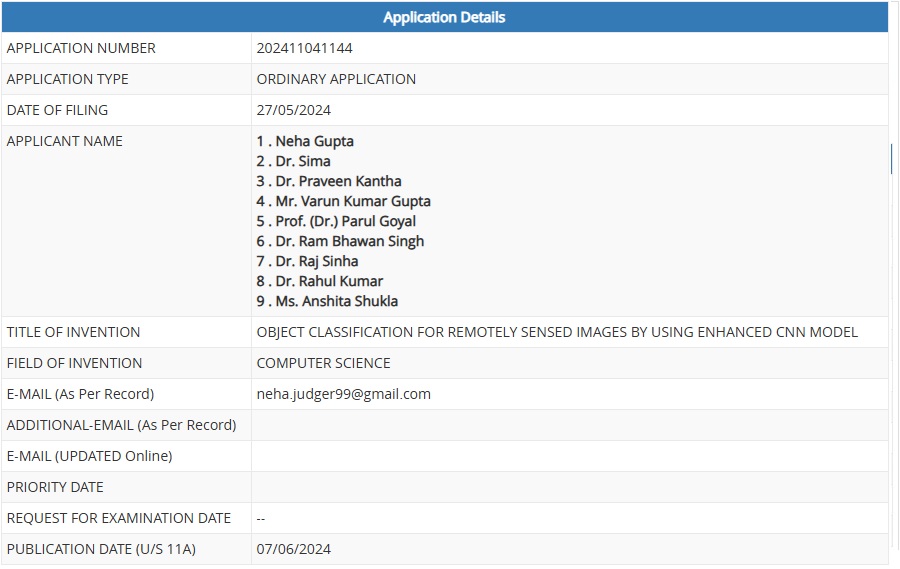This screenshot has height=569, width=900.
Task: Click the COMPUTER SCIENCE field value
Action: [x=323, y=363]
